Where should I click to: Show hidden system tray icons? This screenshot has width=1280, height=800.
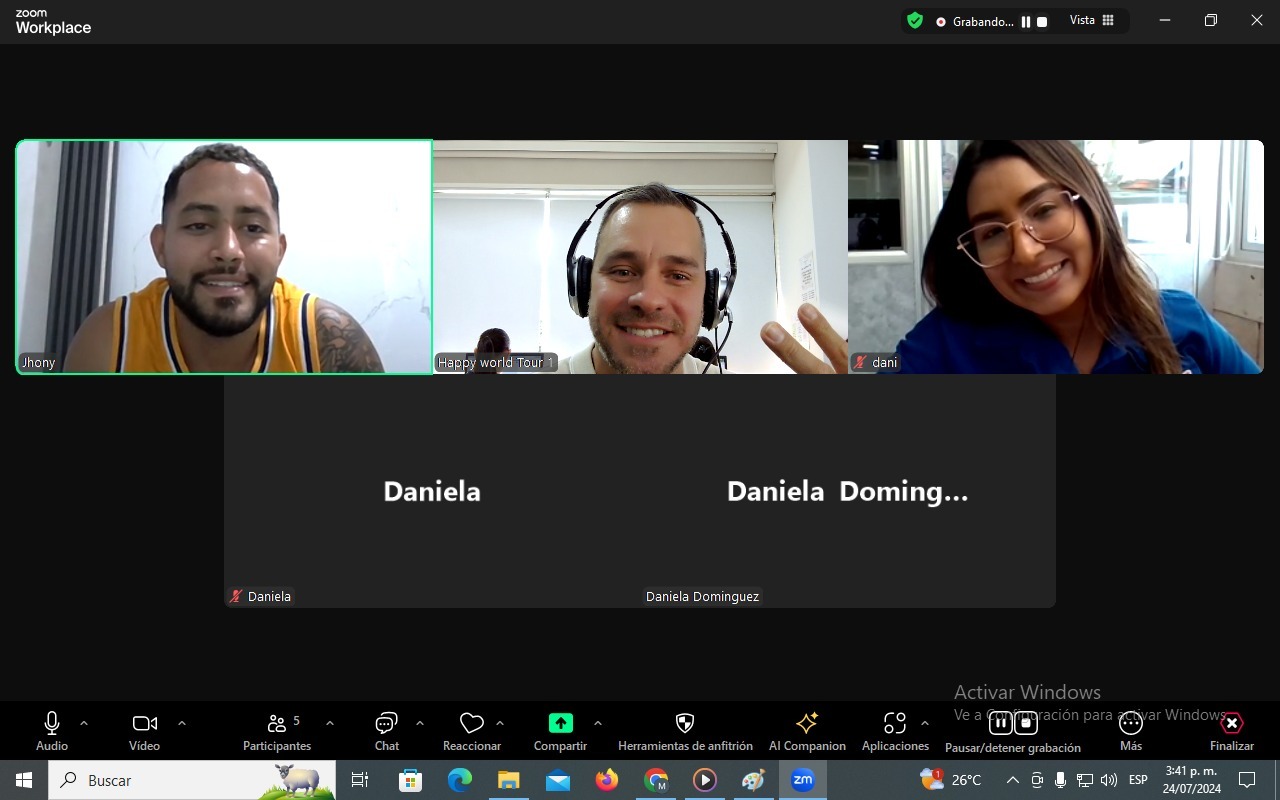1013,780
